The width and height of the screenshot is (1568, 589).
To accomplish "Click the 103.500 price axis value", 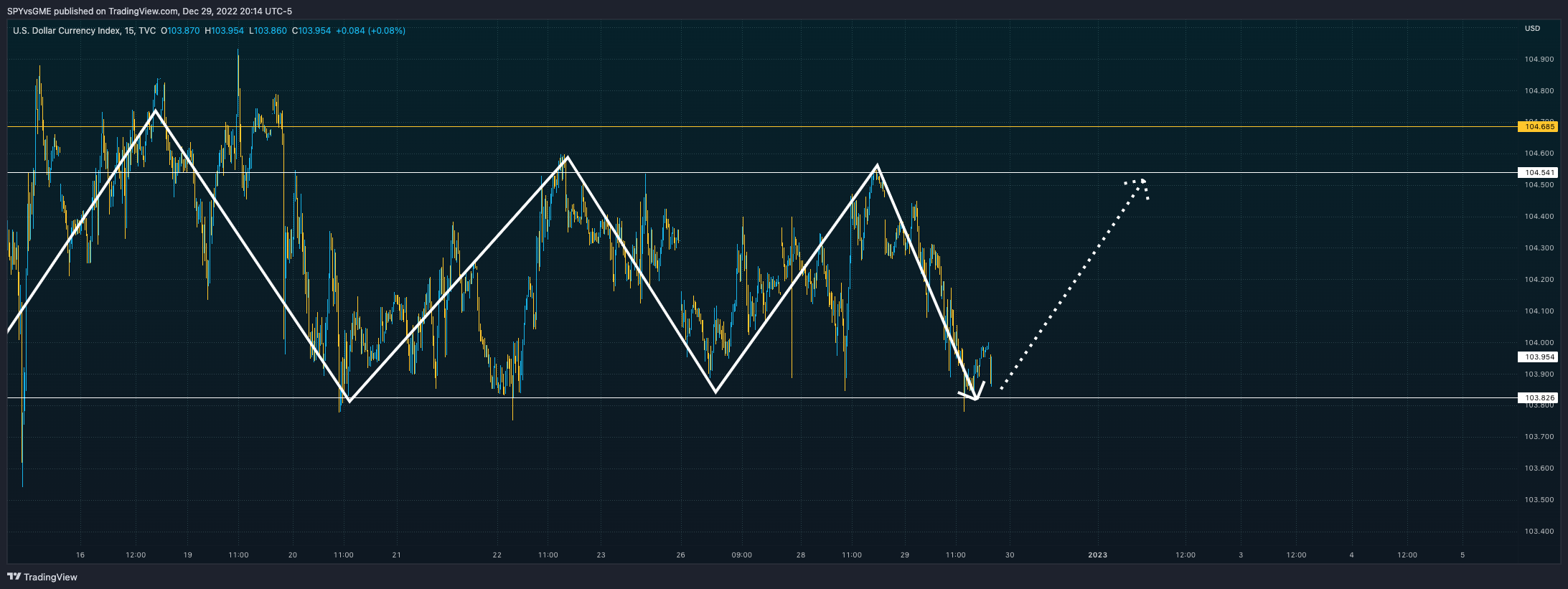I will click(1539, 500).
